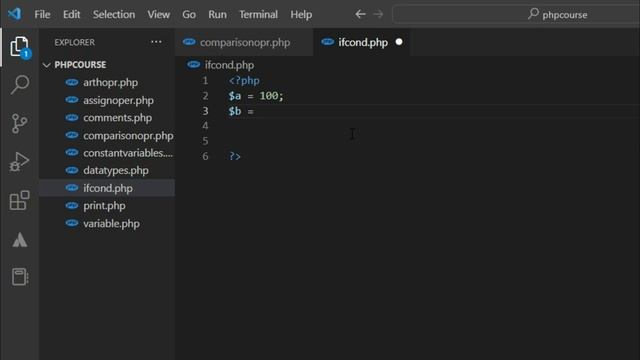Screen dimensions: 640x360
Task: Open the Explorer view in activity bar
Action: point(19,47)
